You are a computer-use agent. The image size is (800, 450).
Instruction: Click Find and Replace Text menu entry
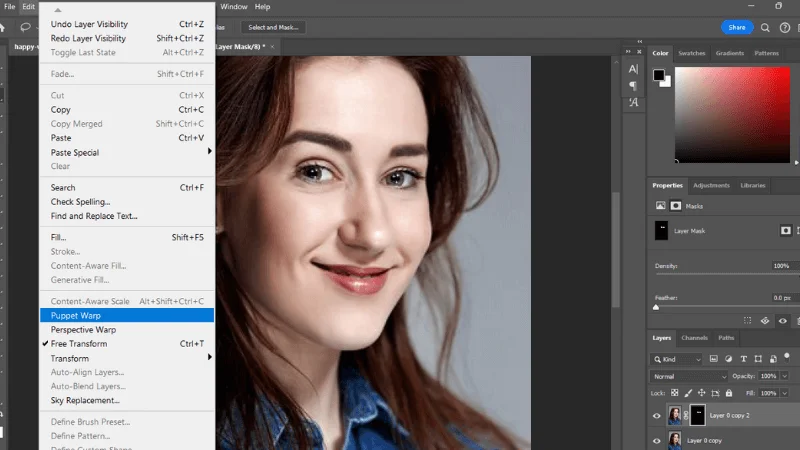click(127, 216)
